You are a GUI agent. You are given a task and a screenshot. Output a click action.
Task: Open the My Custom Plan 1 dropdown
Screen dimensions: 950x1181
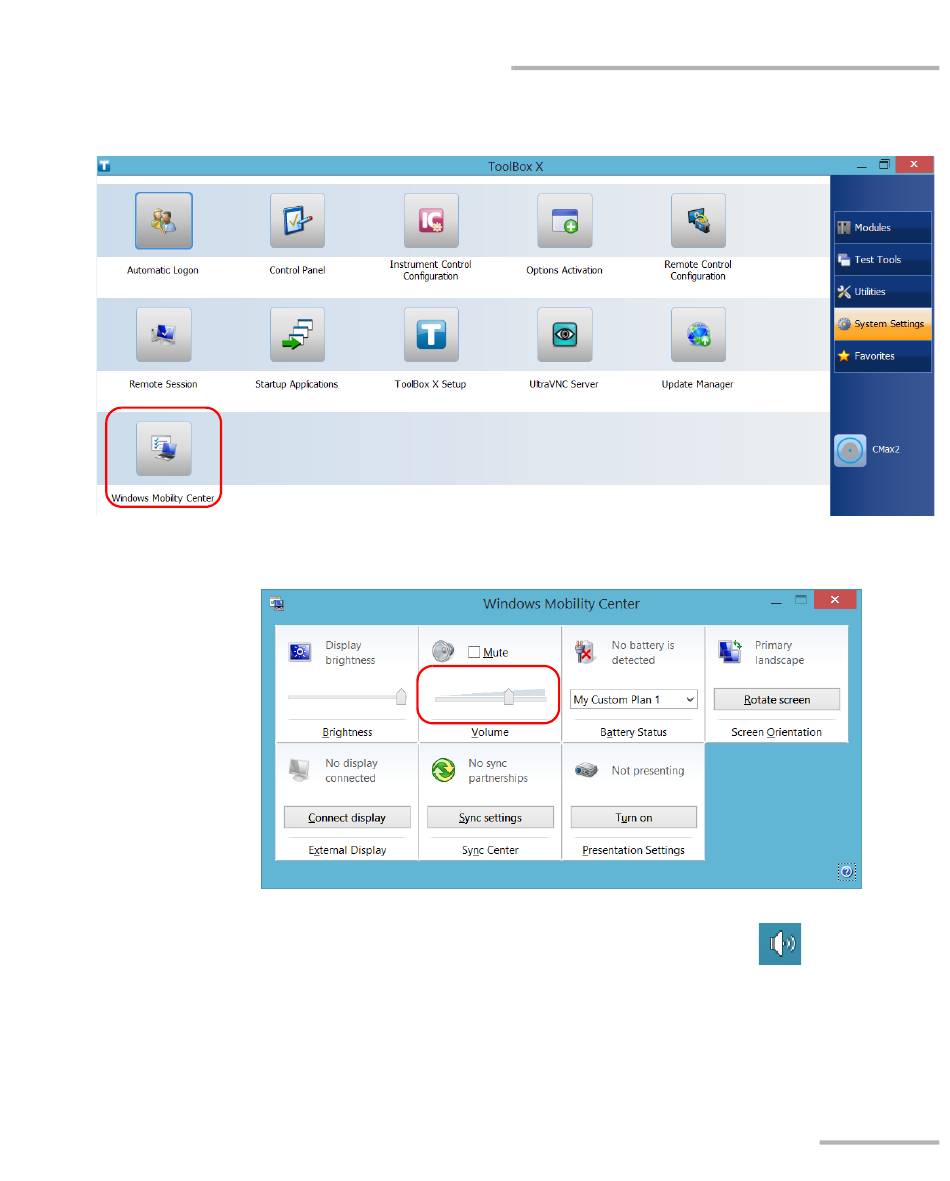pyautogui.click(x=634, y=699)
